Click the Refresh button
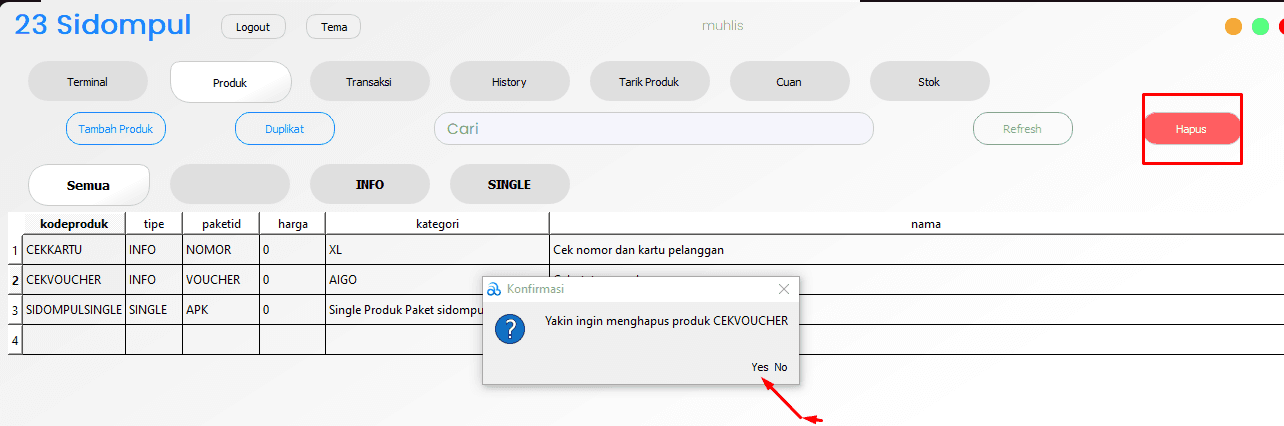The width and height of the screenshot is (1284, 426). point(1023,129)
